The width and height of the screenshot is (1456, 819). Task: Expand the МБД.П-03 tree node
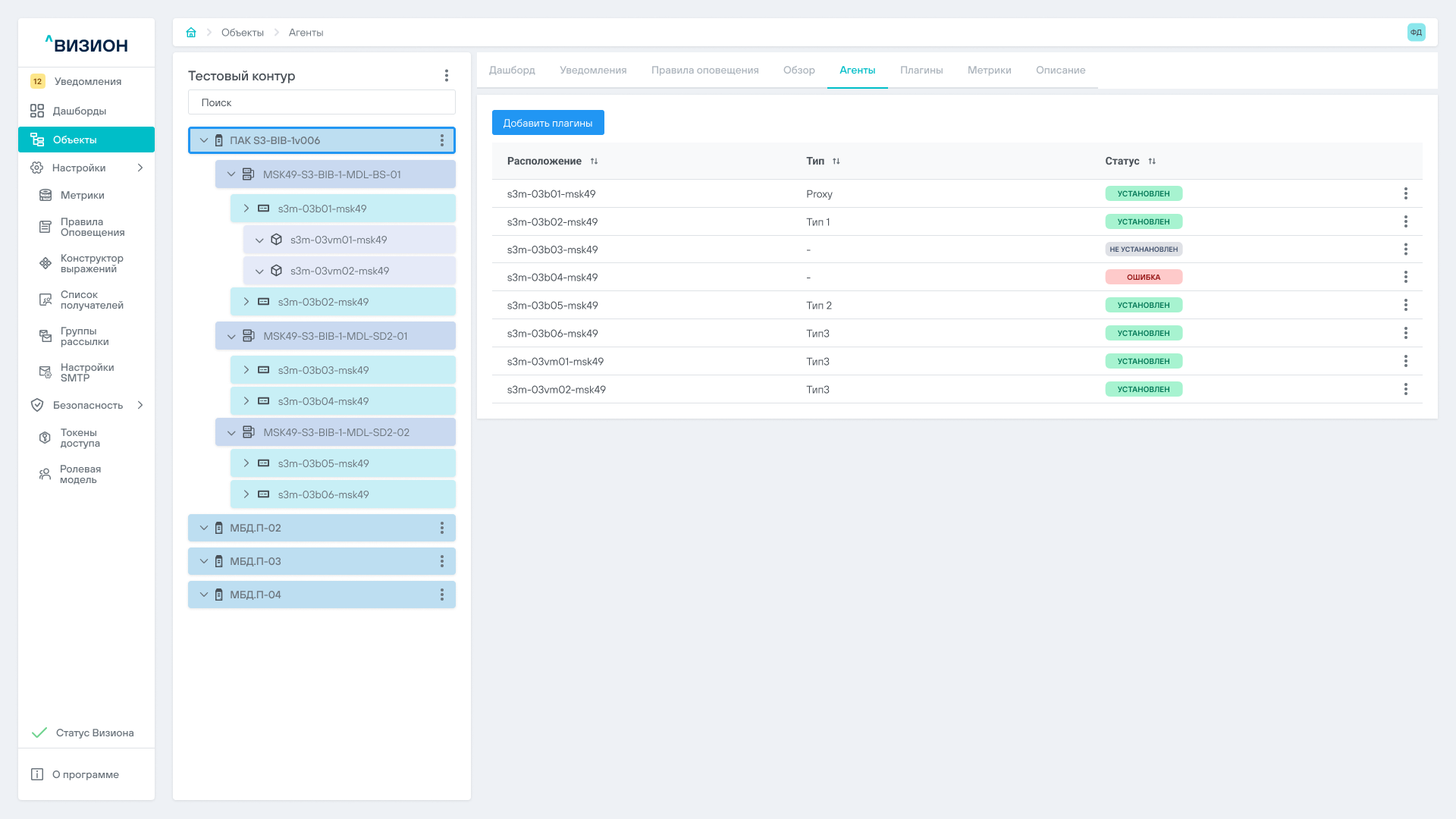click(204, 561)
